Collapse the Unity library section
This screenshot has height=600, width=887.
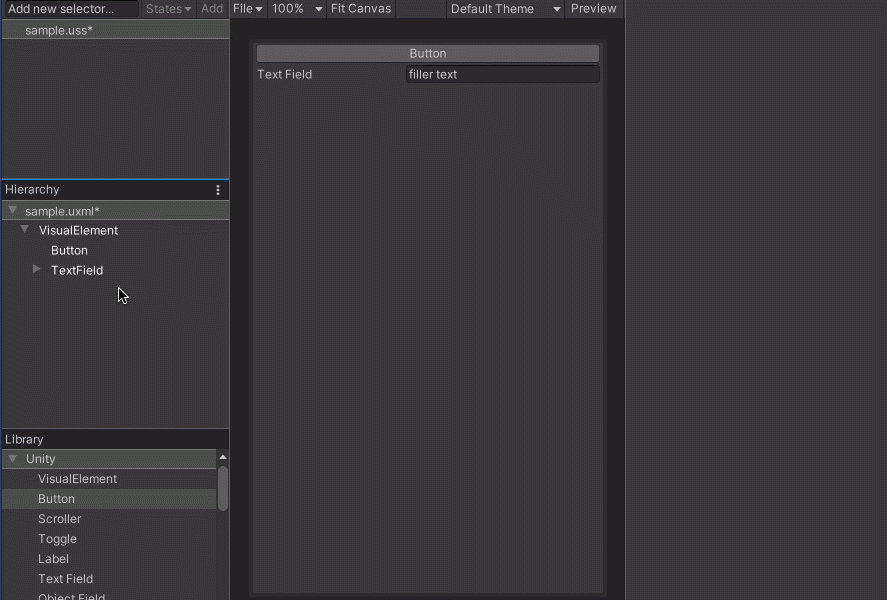[x=12, y=459]
